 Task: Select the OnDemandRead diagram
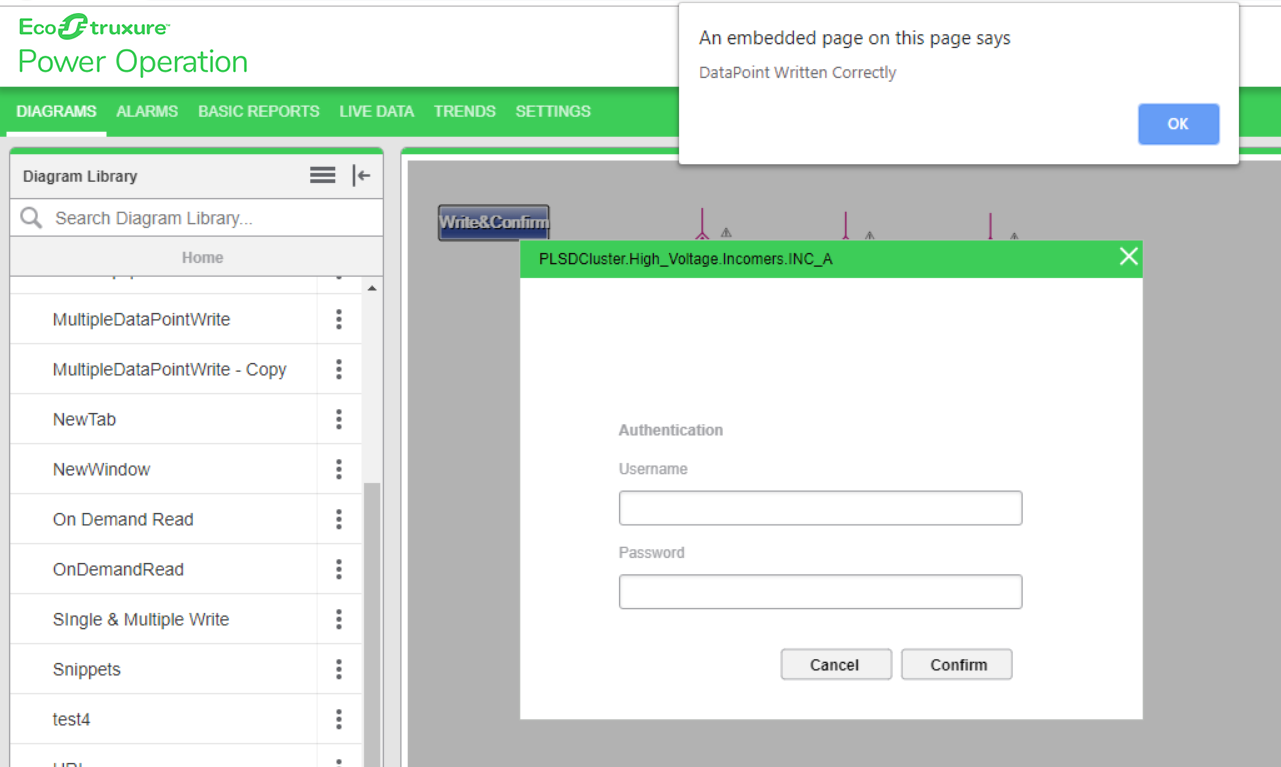118,570
